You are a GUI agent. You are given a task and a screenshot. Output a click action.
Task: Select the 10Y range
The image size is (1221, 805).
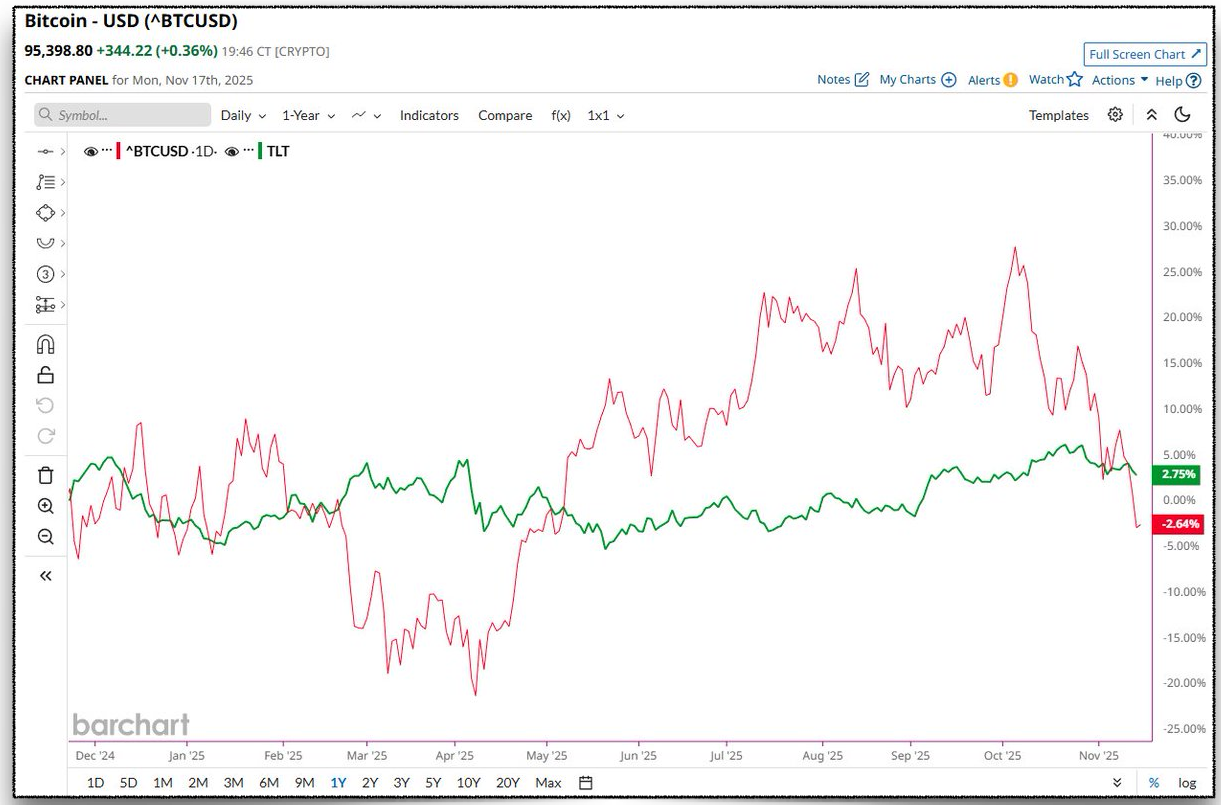(x=468, y=782)
